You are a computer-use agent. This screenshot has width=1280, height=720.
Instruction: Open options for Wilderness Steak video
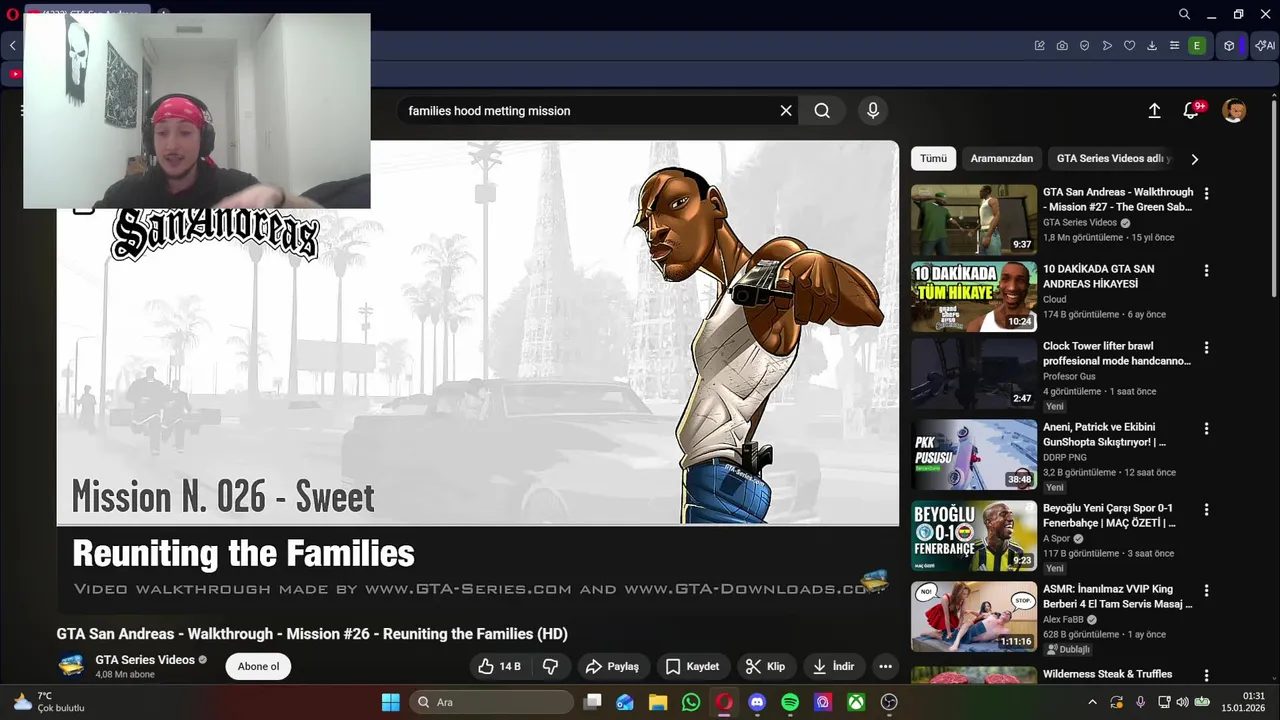point(1206,675)
